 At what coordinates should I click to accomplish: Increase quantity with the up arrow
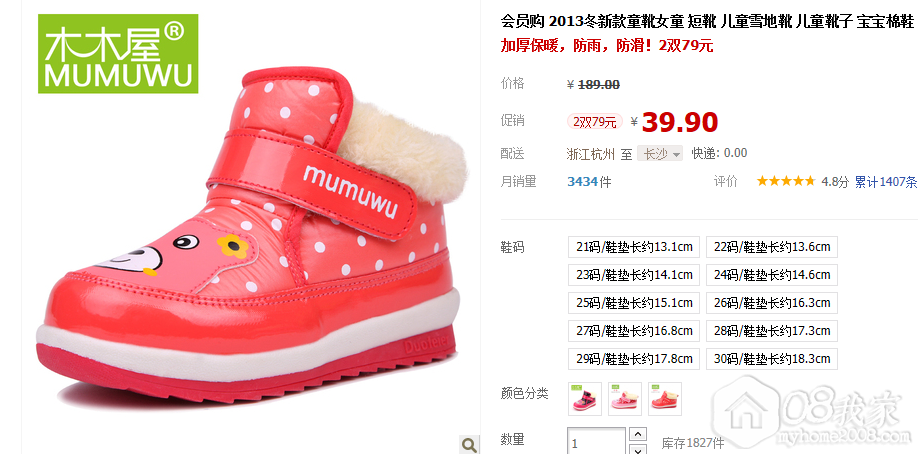pos(638,434)
